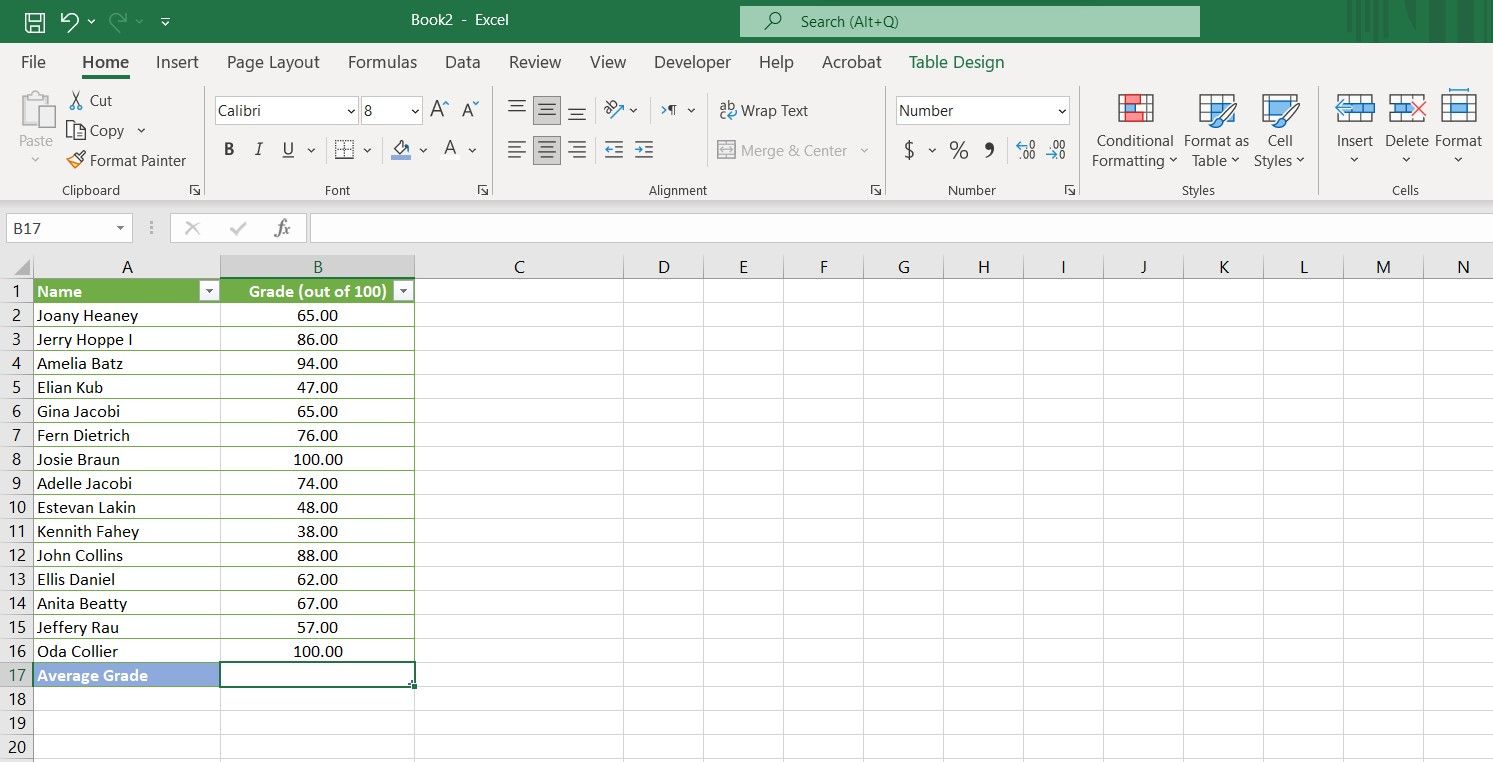Click the Format as Table button

(x=1216, y=132)
